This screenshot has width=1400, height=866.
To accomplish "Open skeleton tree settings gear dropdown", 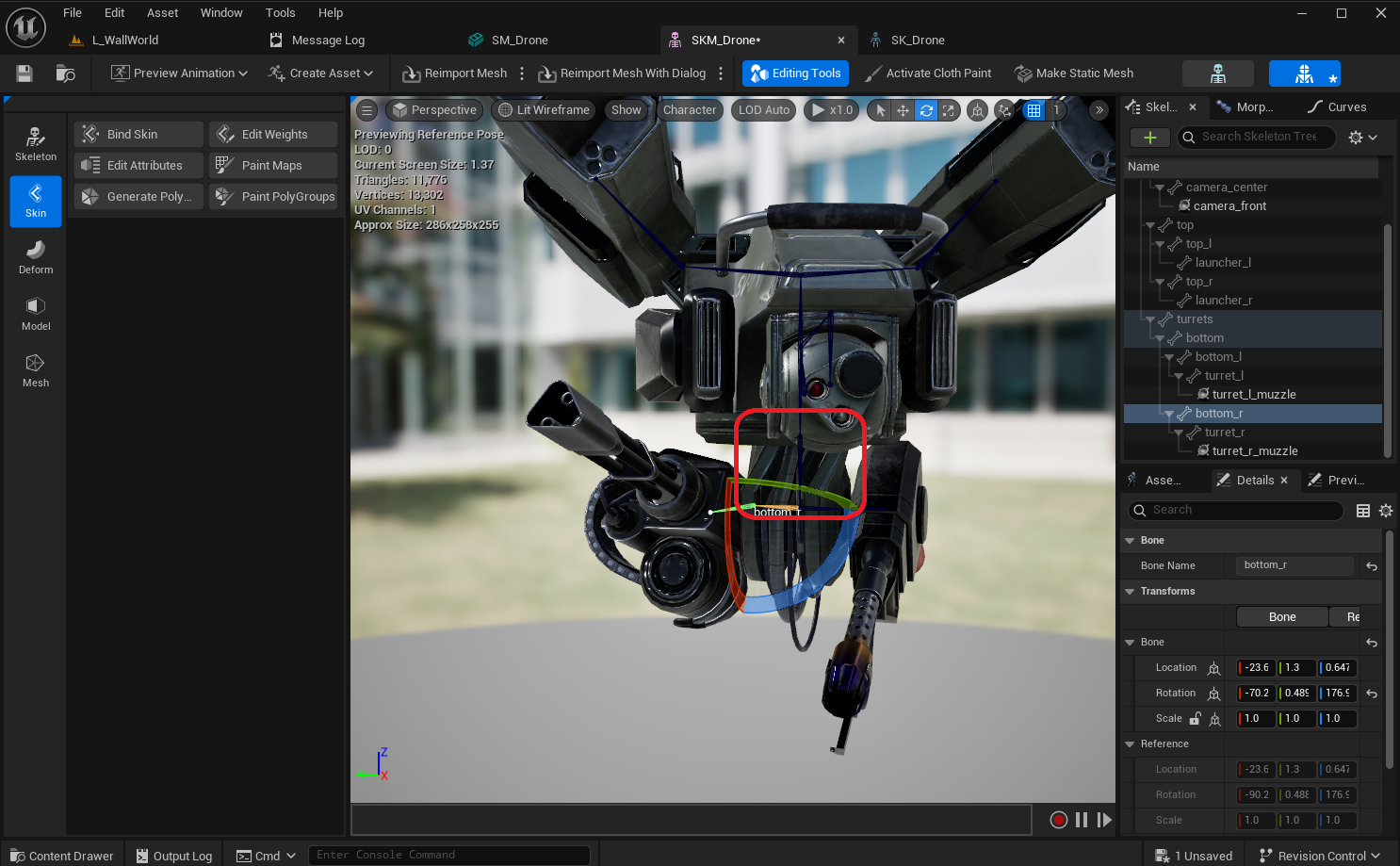I will (x=1362, y=138).
